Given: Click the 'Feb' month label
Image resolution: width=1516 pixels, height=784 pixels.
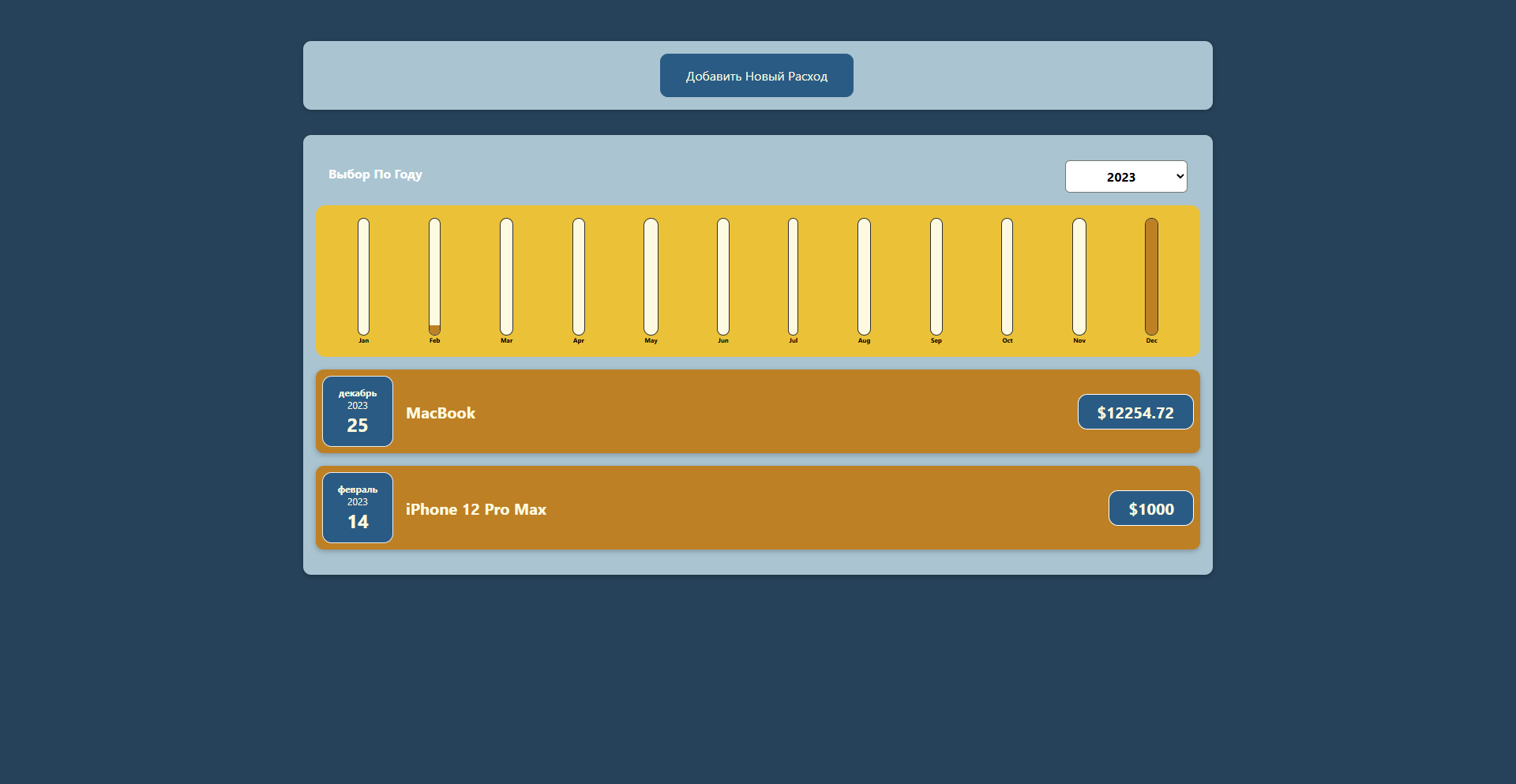Looking at the screenshot, I should coord(434,341).
